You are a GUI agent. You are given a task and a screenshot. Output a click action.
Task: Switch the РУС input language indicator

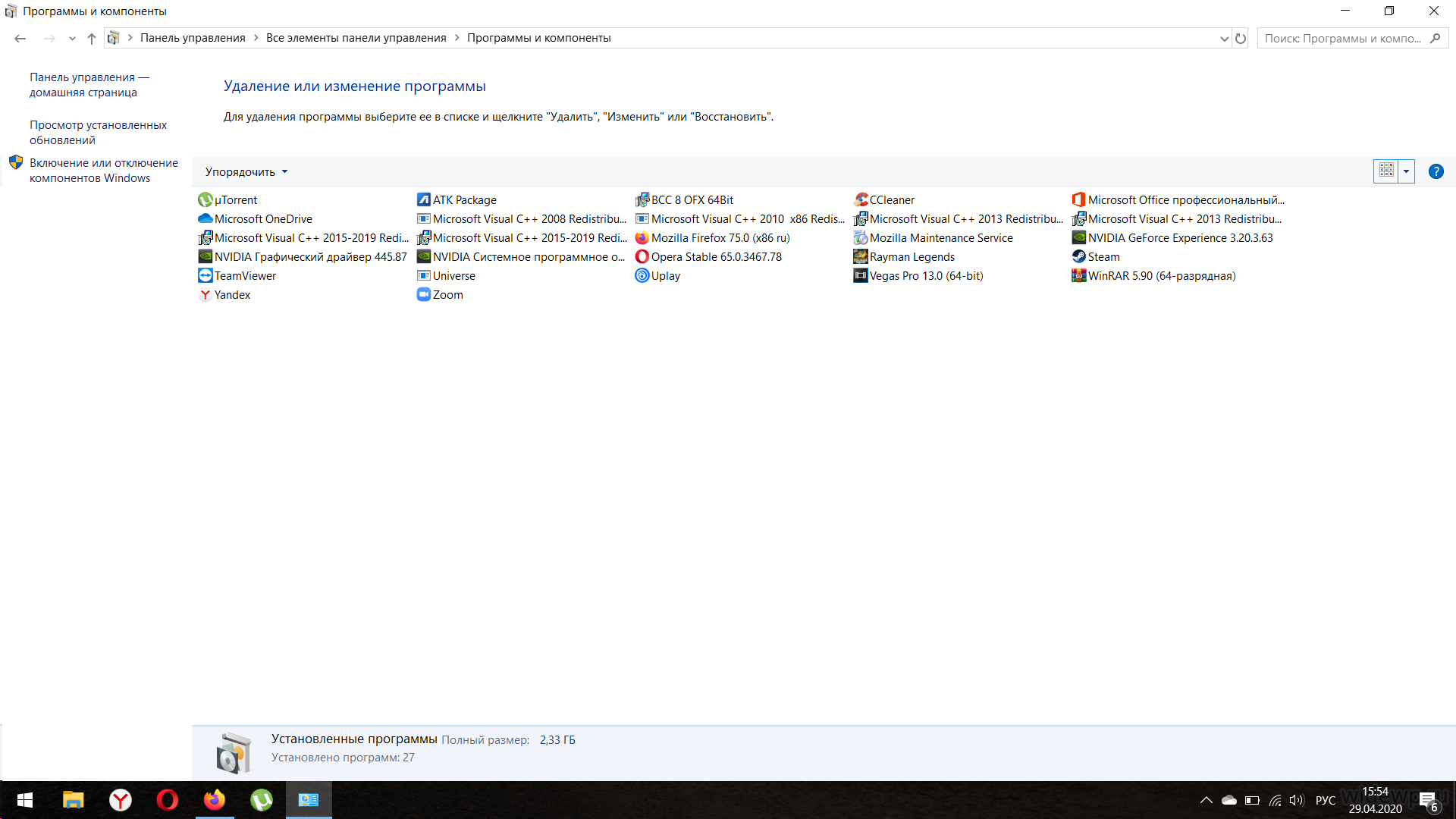click(x=1325, y=800)
